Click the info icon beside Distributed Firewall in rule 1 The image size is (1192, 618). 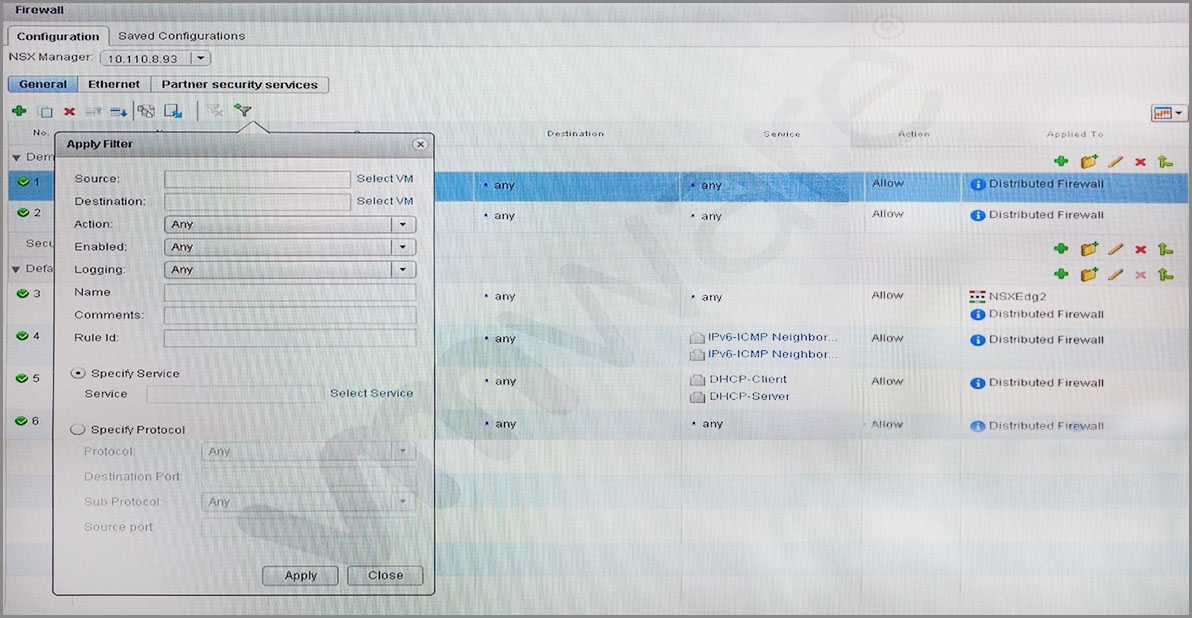pyautogui.click(x=978, y=185)
